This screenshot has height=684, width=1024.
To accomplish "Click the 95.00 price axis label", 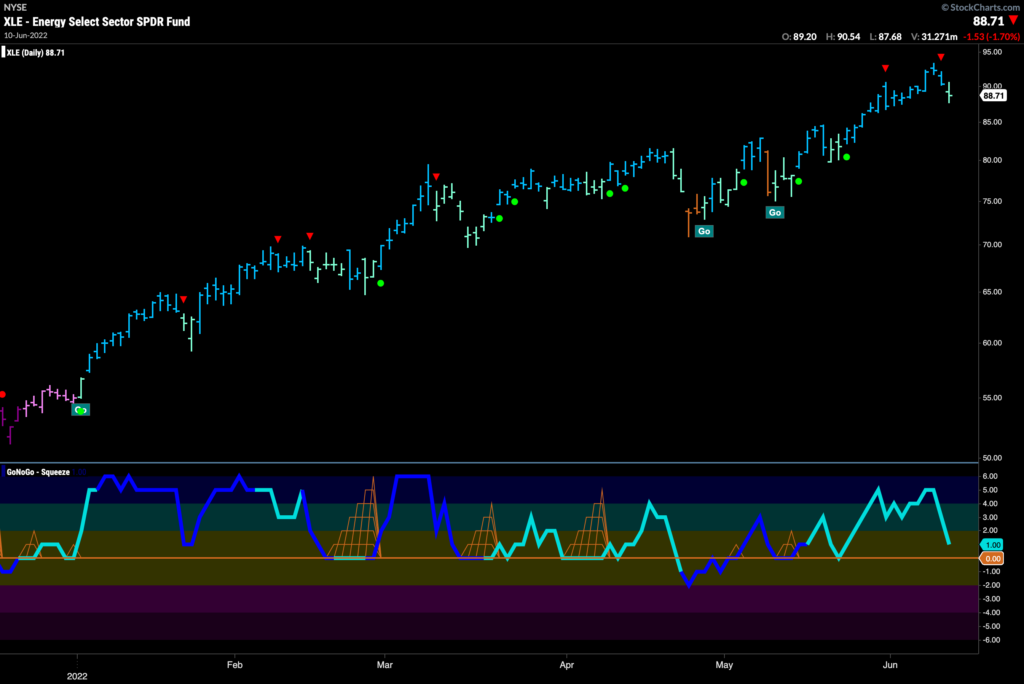I will click(992, 52).
